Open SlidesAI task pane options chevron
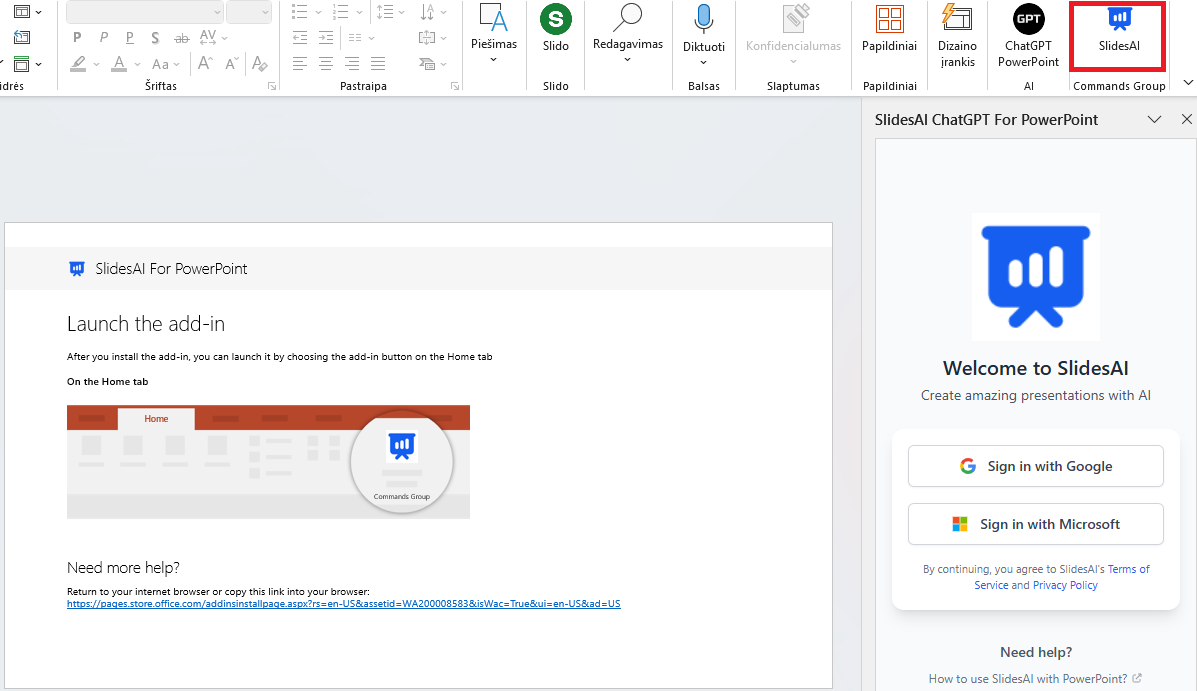The image size is (1197, 691). pyautogui.click(x=1154, y=119)
